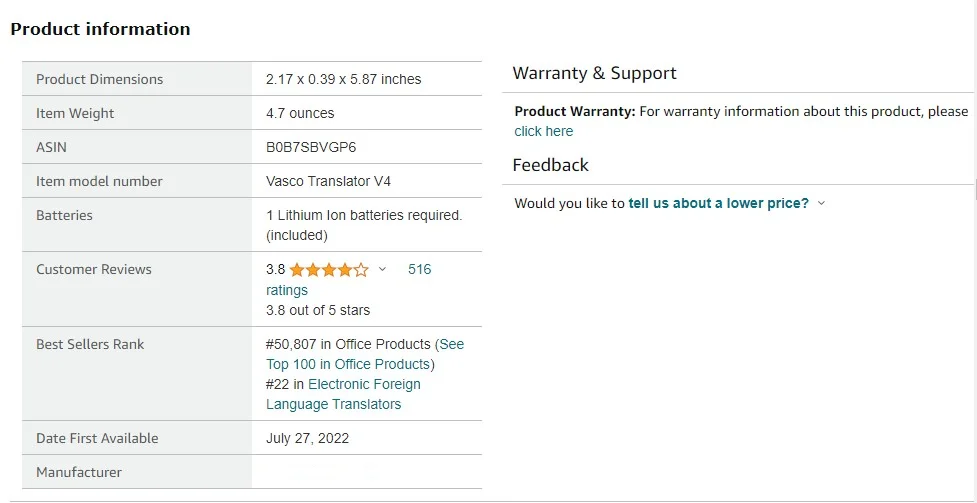Click the Best Sellers Rank row label
977x503 pixels.
[x=90, y=344]
